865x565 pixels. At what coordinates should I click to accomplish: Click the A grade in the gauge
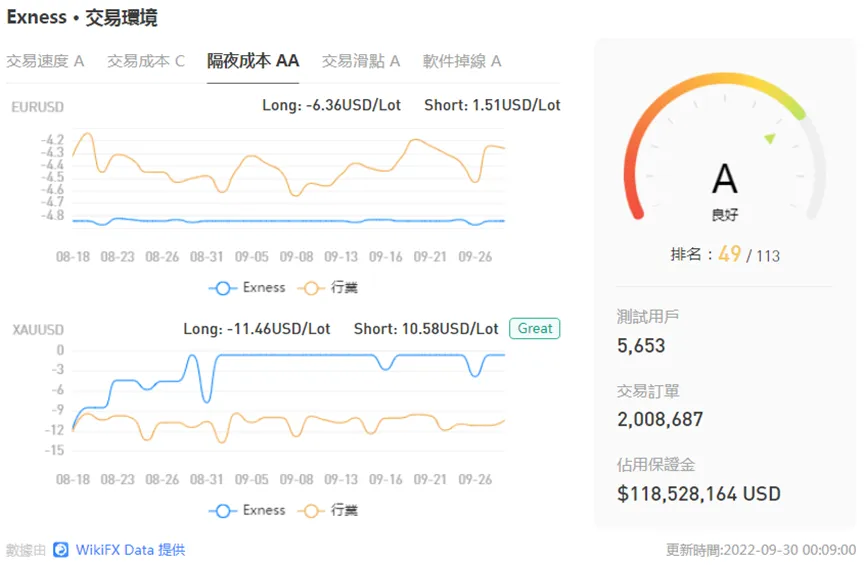click(725, 179)
